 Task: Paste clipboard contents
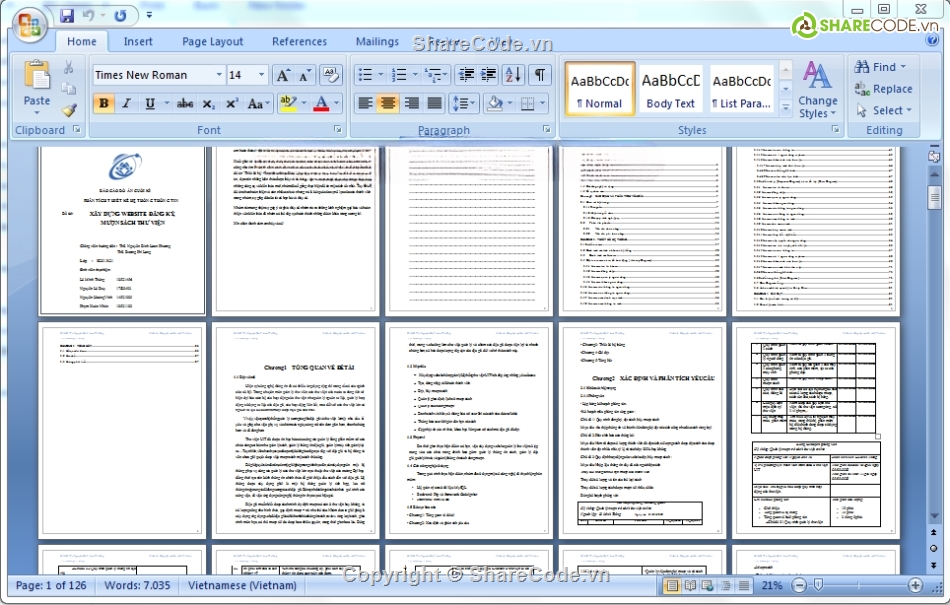[x=37, y=88]
